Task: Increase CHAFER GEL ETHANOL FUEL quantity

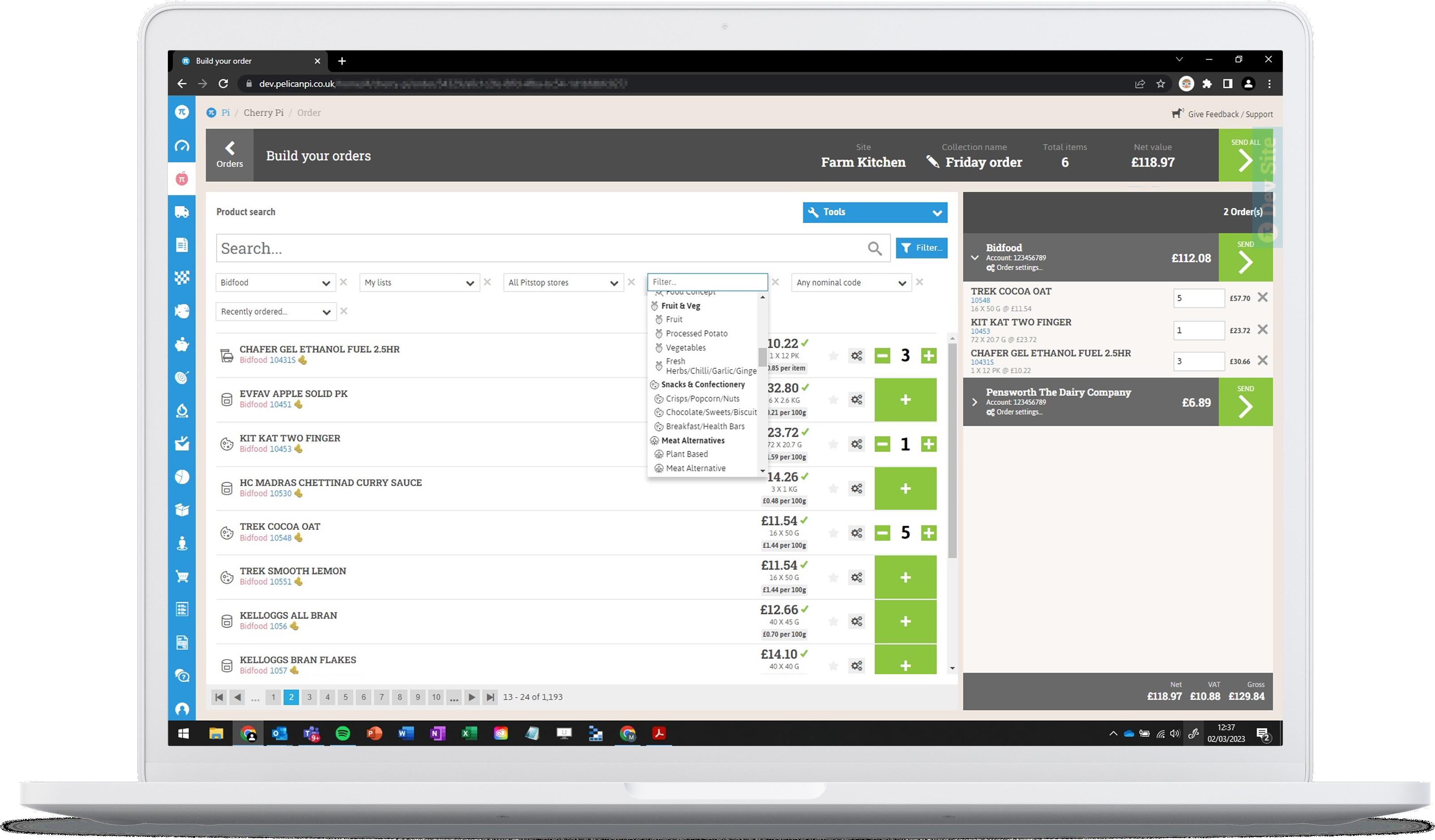Action: [928, 356]
